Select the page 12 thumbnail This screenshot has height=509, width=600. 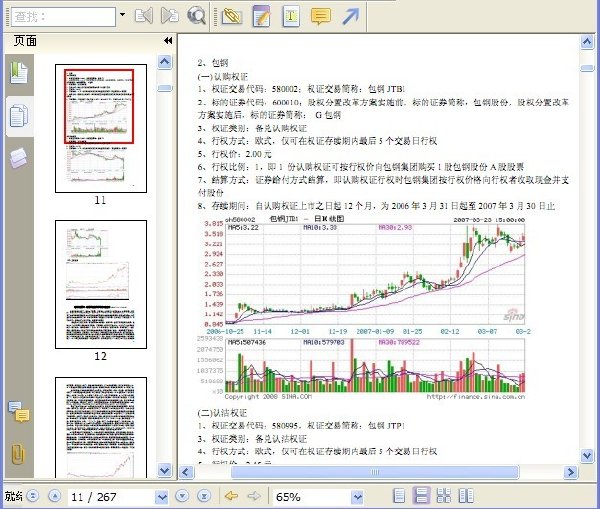[x=101, y=284]
